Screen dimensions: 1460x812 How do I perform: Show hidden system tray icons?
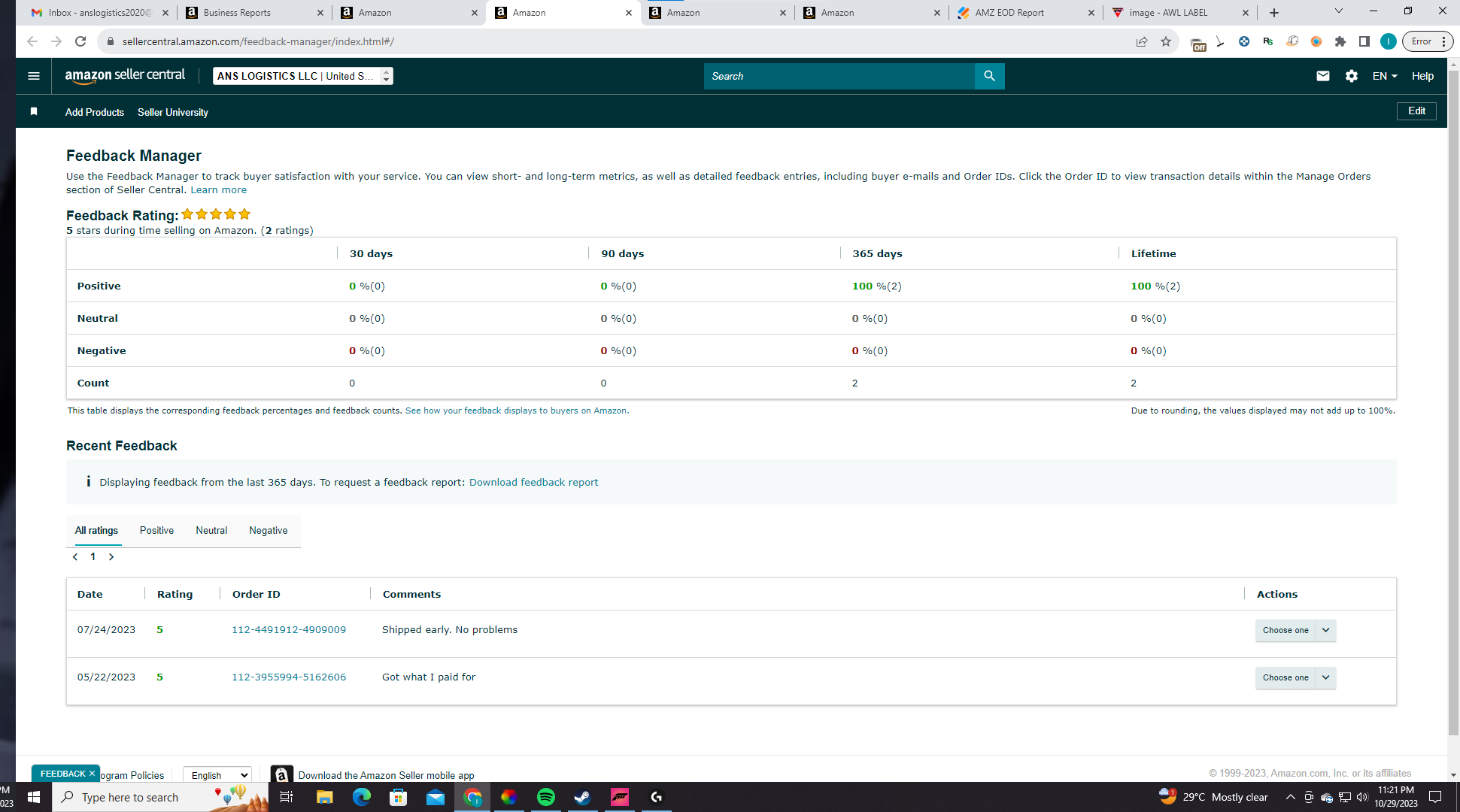[1291, 797]
